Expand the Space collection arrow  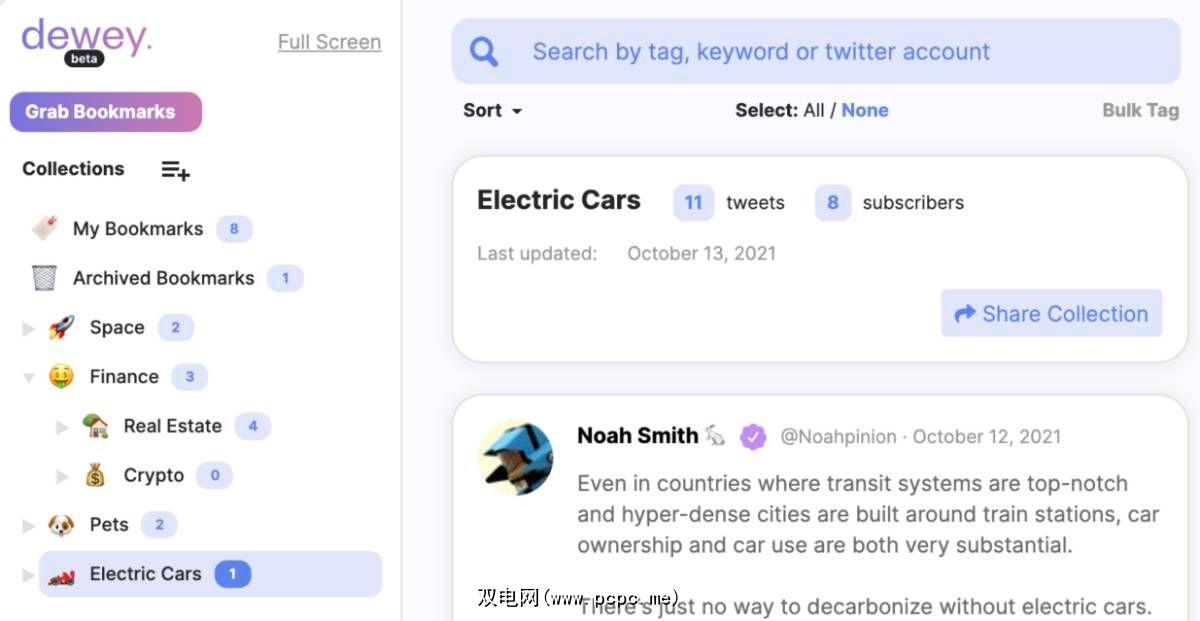click(28, 328)
